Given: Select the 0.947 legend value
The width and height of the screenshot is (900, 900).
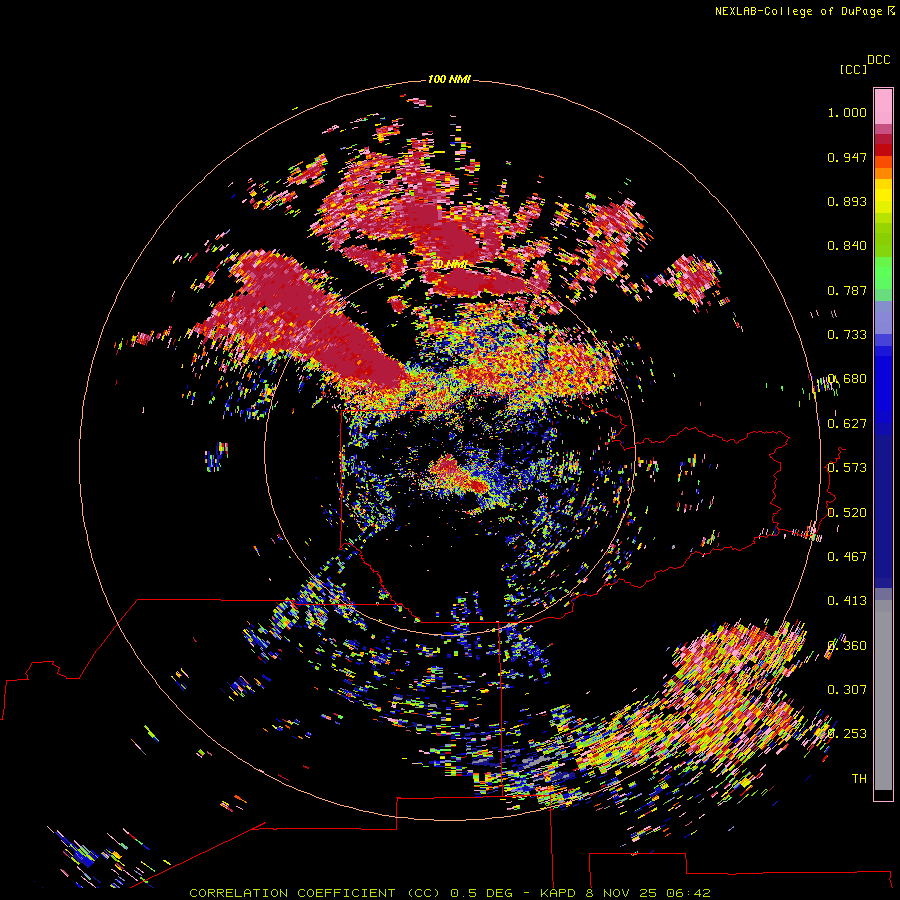Looking at the screenshot, I should click(x=847, y=157).
